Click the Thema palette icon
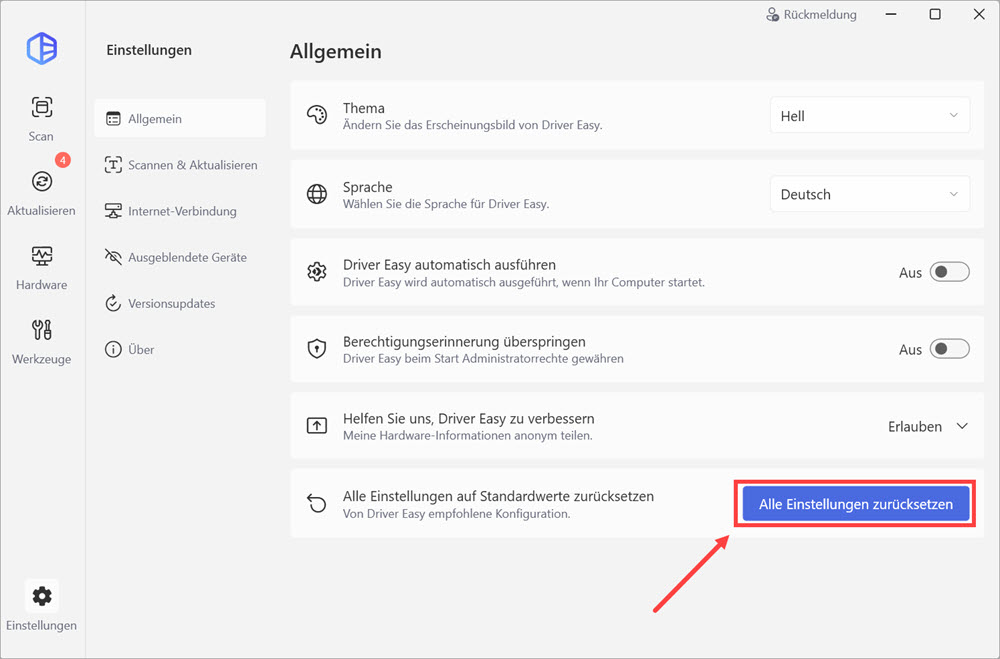Screen dimensions: 1000x659 (x=317, y=115)
